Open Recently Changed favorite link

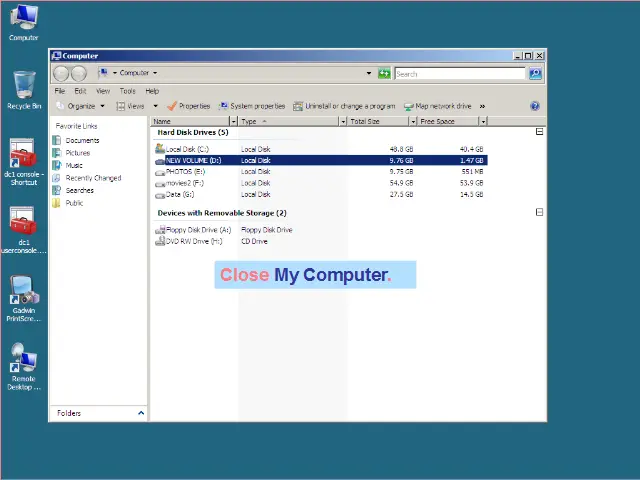click(x=87, y=178)
